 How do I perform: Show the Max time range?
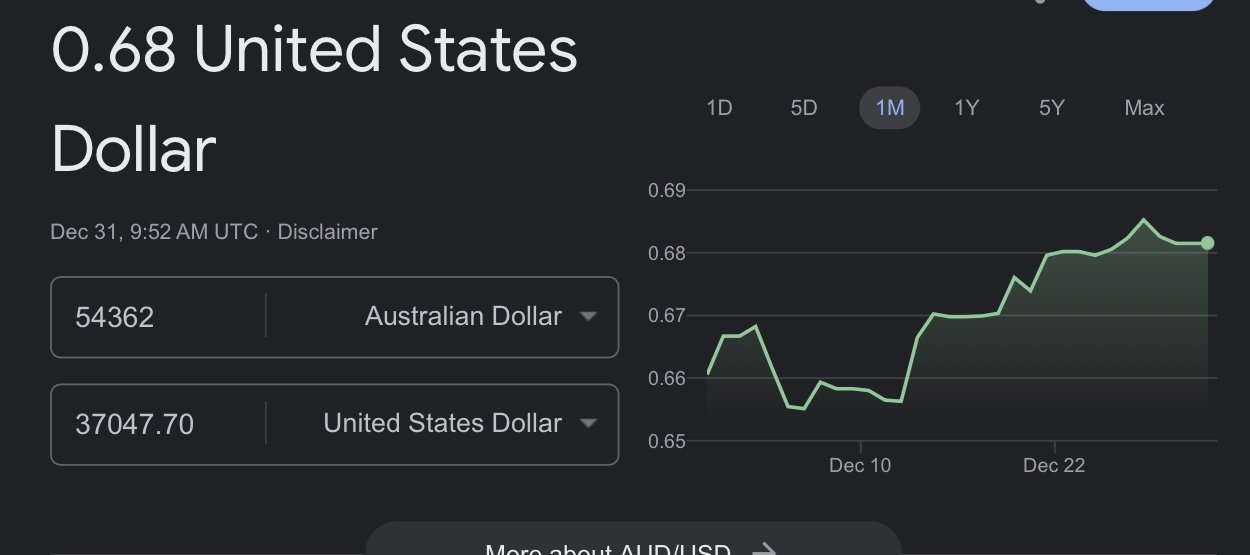(1144, 108)
